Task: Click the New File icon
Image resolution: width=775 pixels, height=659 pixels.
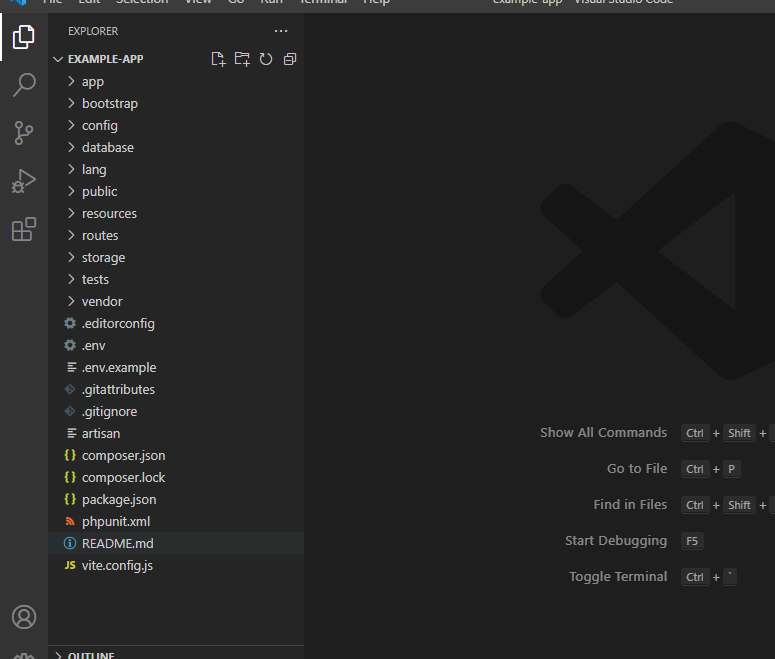Action: 218,59
